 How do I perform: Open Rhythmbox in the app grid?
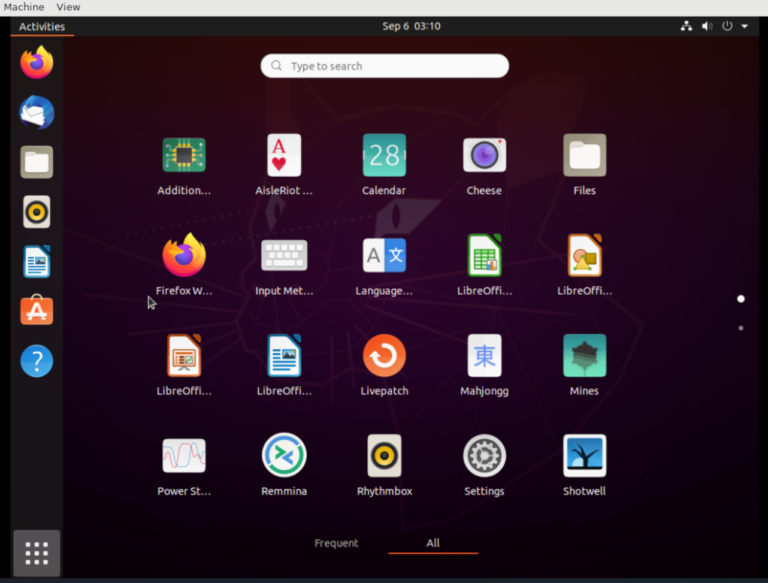384,456
